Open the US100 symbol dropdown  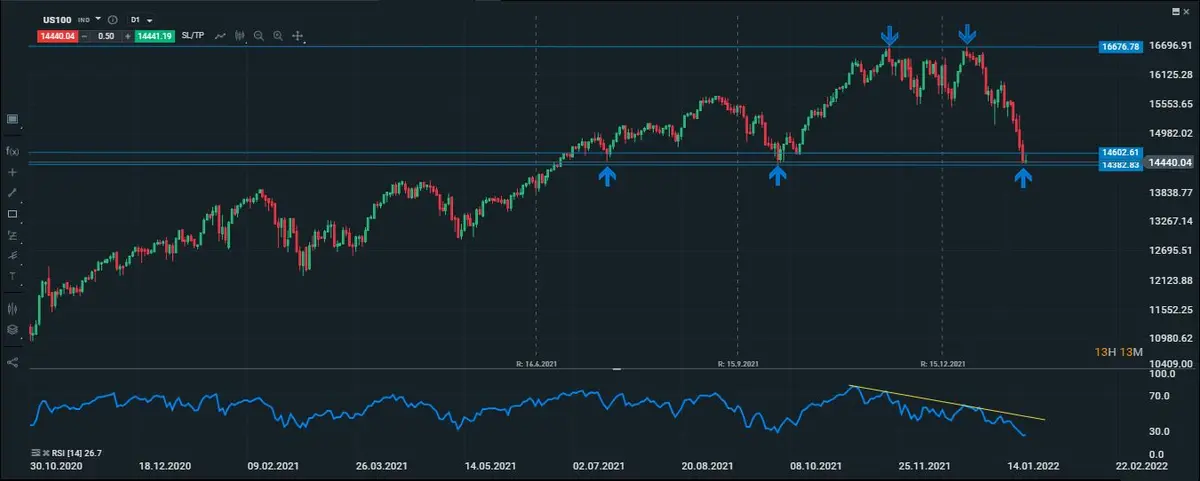click(x=98, y=20)
